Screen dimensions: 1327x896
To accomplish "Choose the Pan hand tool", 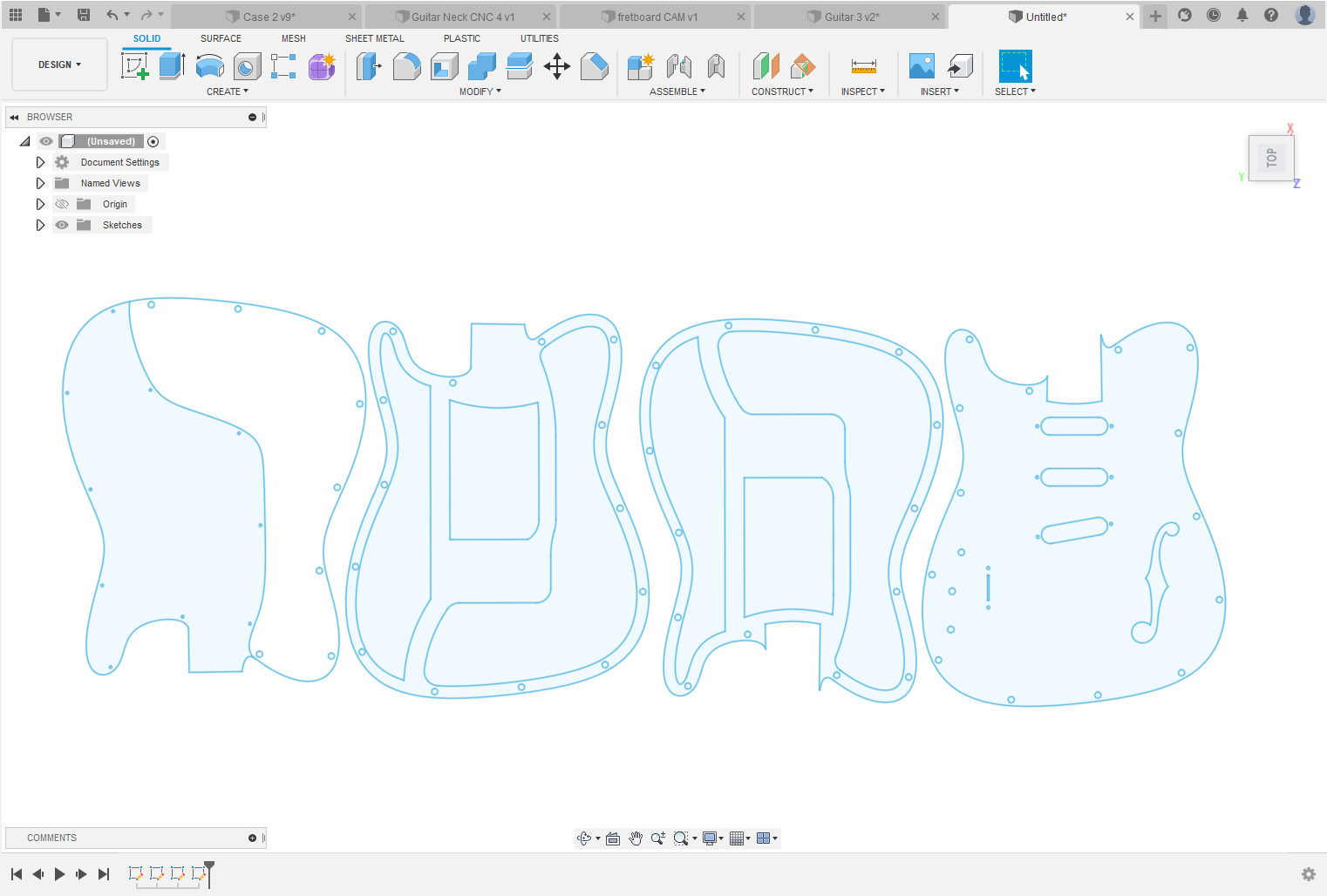I will [636, 838].
